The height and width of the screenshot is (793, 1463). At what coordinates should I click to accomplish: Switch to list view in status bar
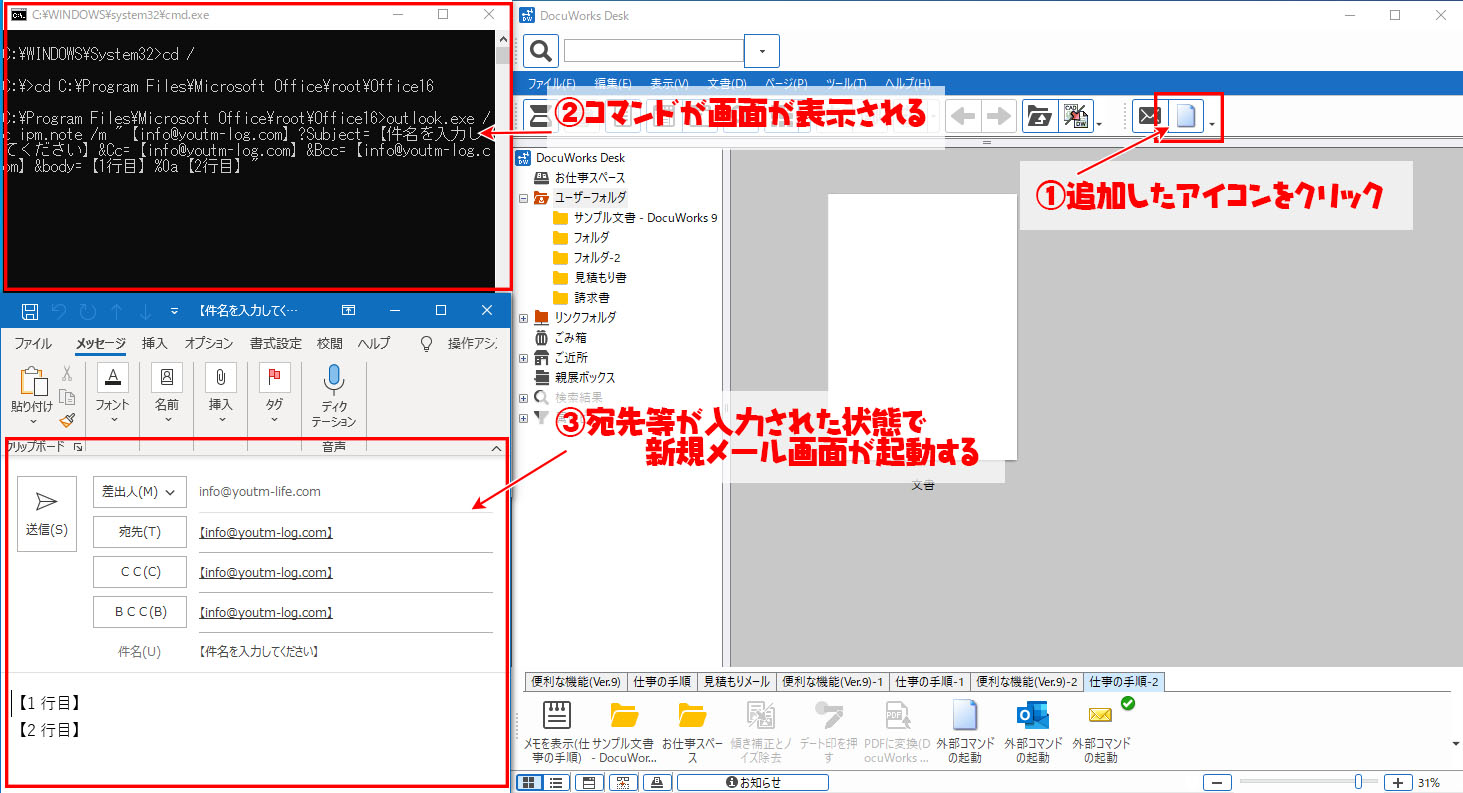pyautogui.click(x=555, y=782)
